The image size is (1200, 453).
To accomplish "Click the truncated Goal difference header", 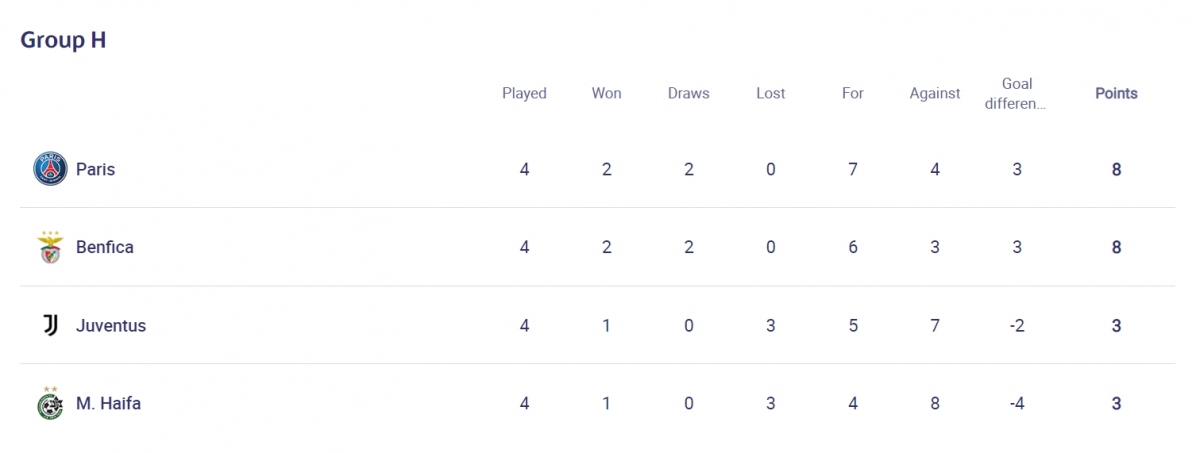I will click(x=1016, y=93).
